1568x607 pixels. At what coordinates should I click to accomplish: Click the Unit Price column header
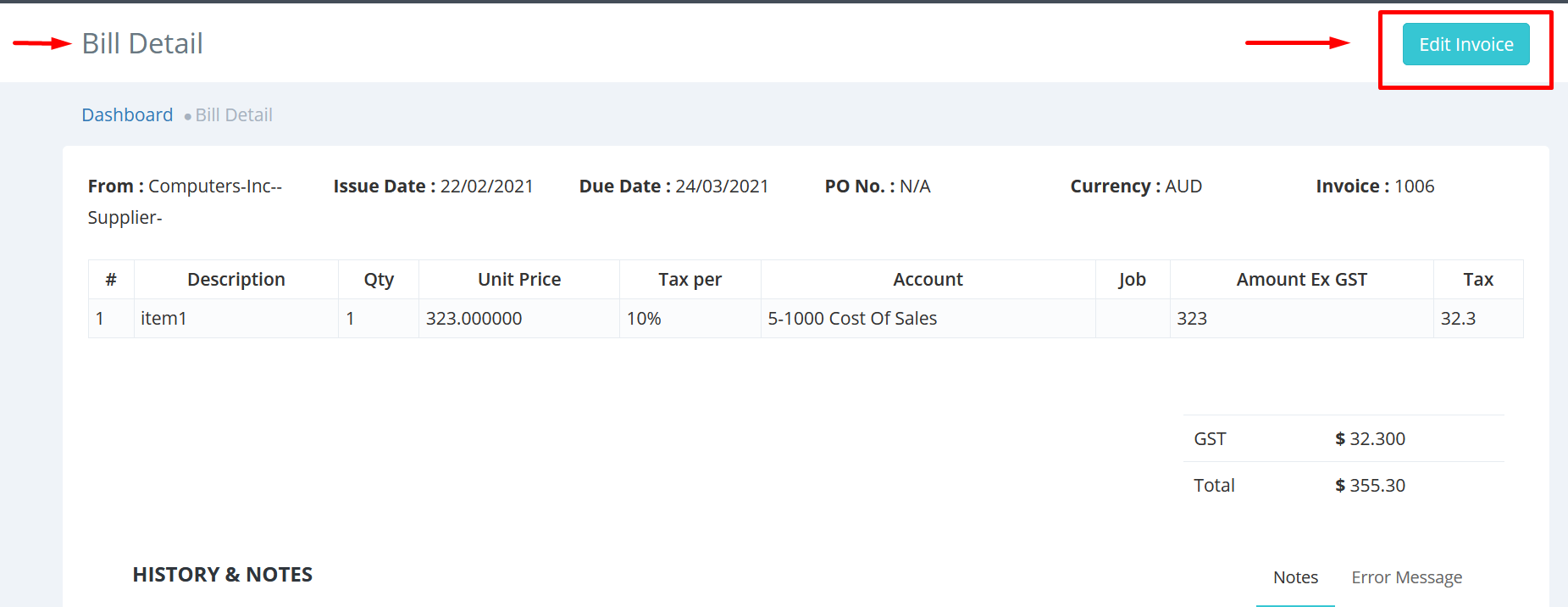519,280
